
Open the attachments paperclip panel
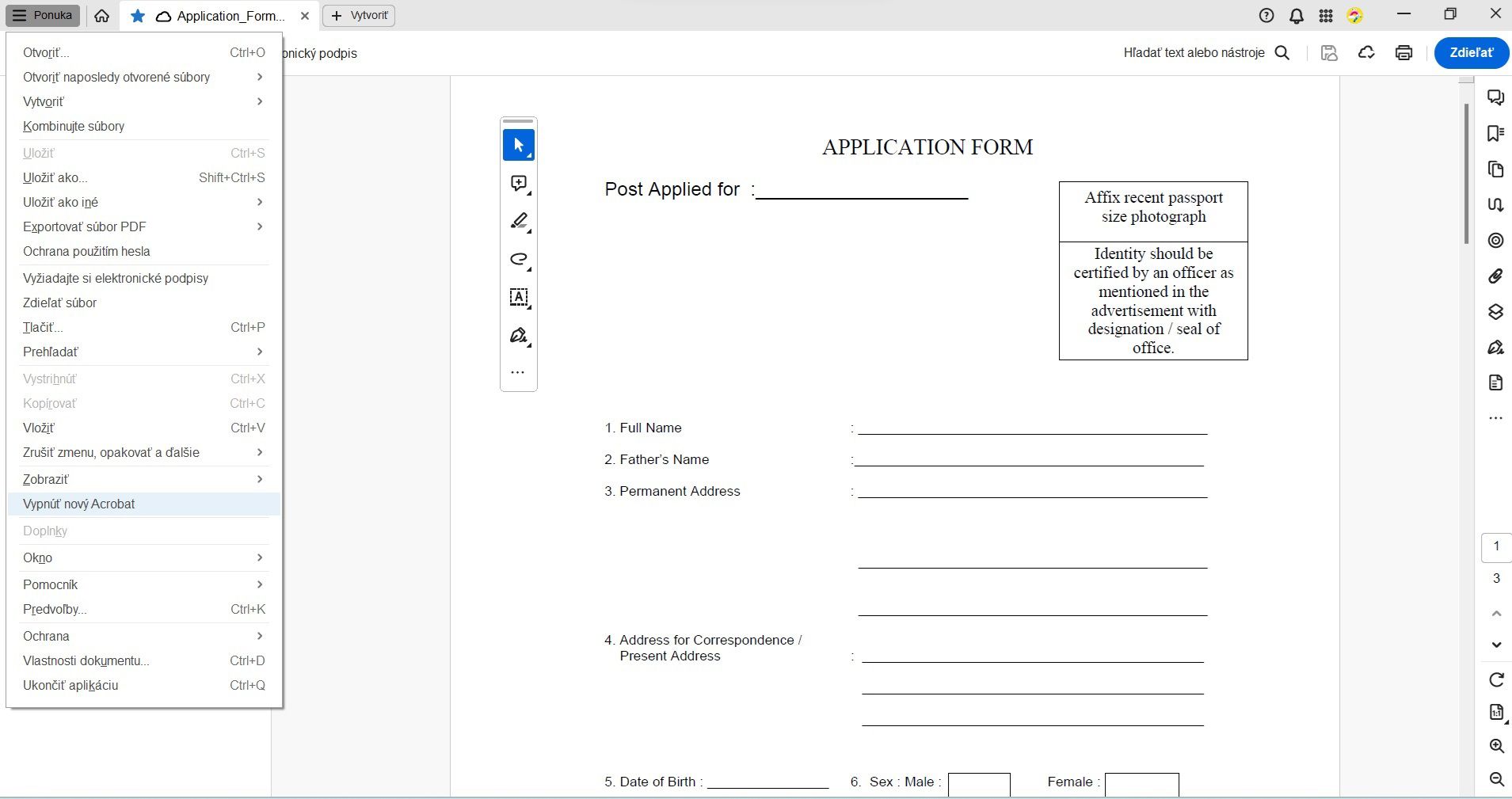click(x=1495, y=276)
